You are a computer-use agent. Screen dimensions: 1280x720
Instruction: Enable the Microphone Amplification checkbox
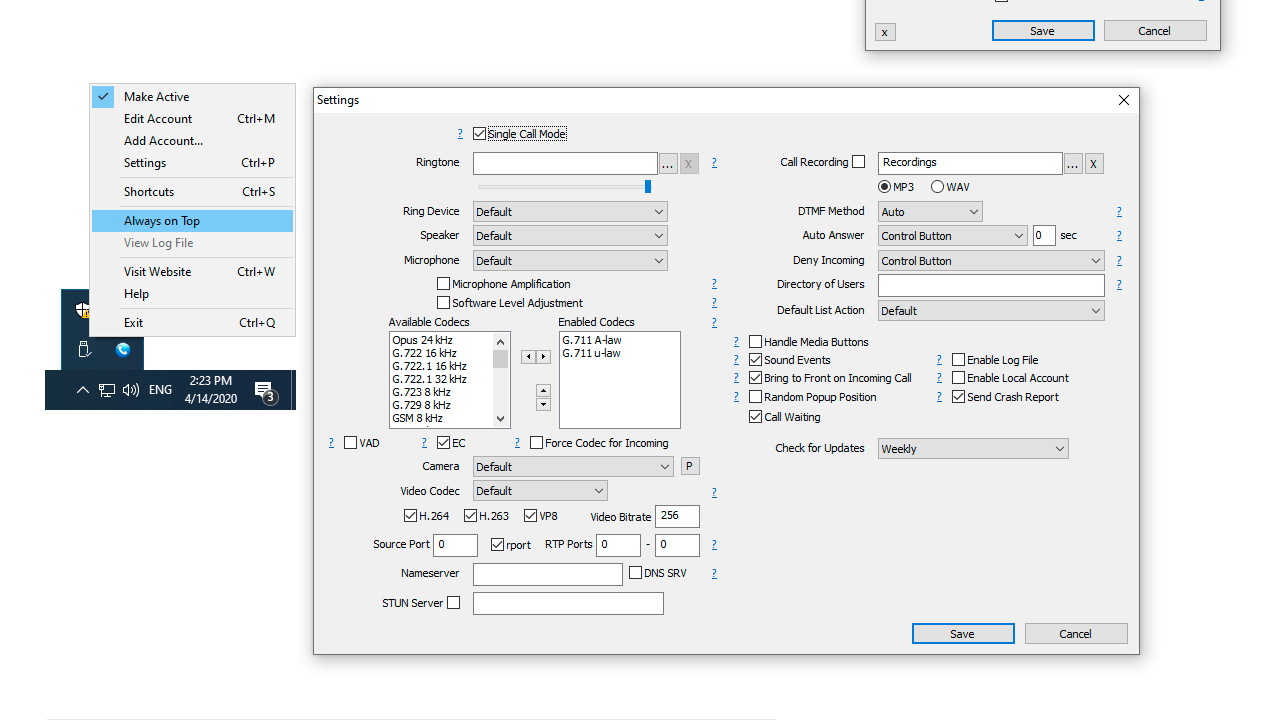444,284
